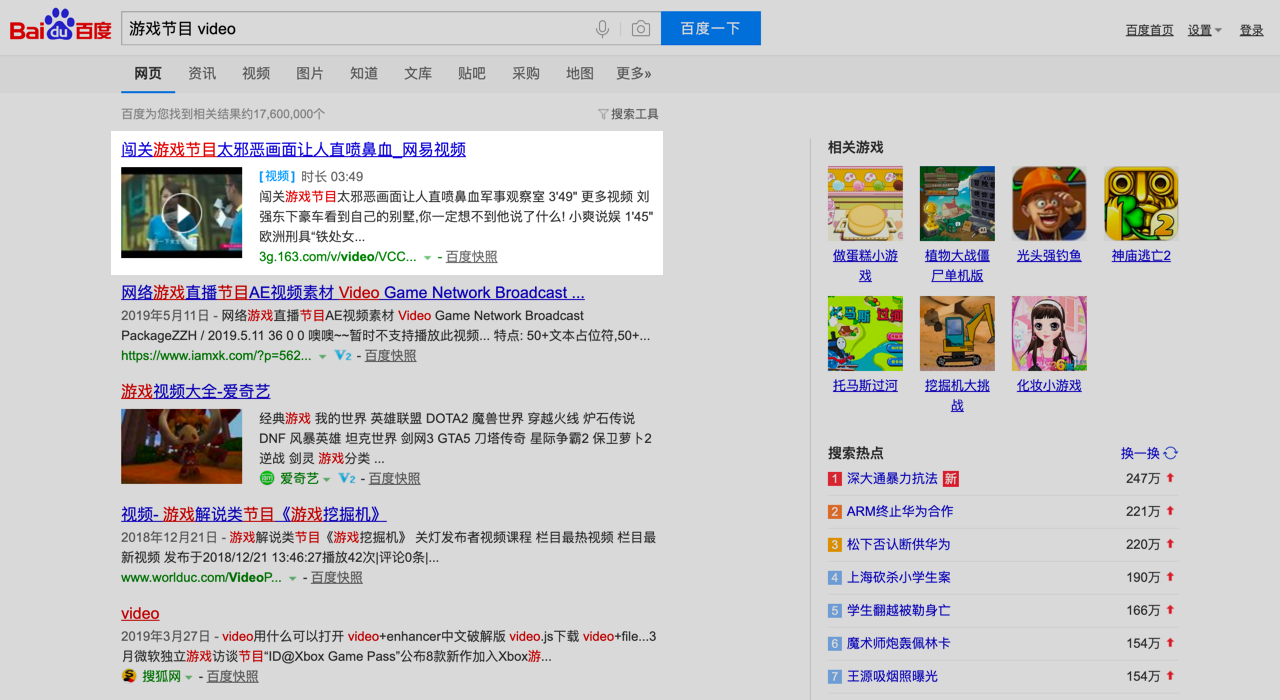This screenshot has height=700, width=1280.
Task: Click the 神庙逃亡2 text link
Action: 1141,256
